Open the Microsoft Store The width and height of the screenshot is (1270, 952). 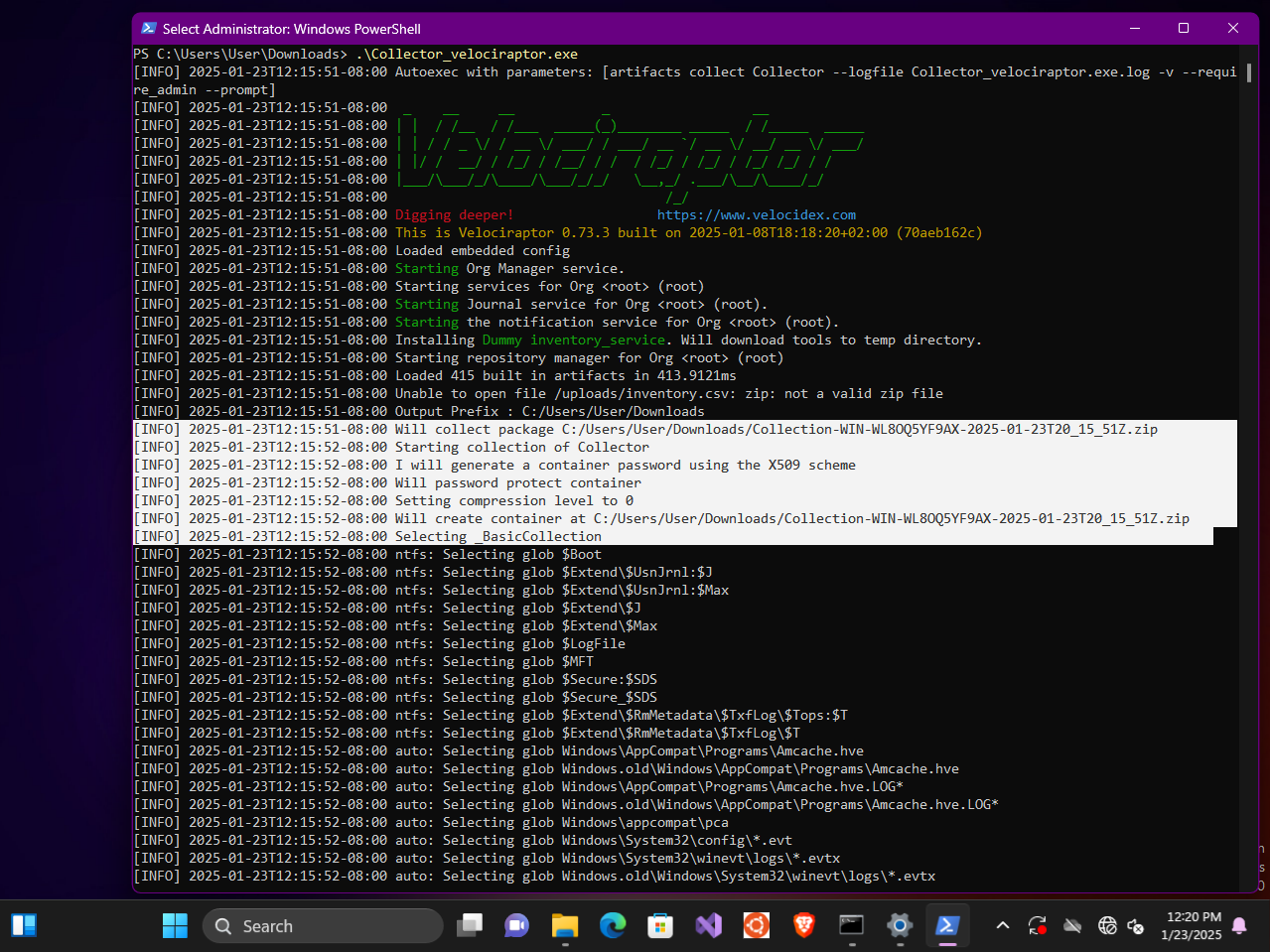click(x=660, y=925)
